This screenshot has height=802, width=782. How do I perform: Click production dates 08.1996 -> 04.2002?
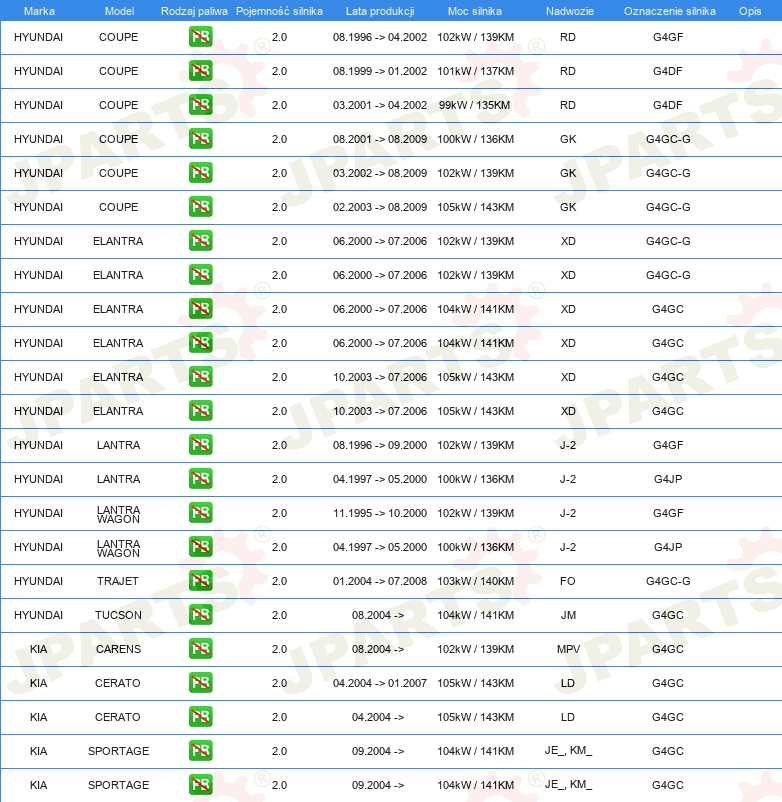coord(379,37)
